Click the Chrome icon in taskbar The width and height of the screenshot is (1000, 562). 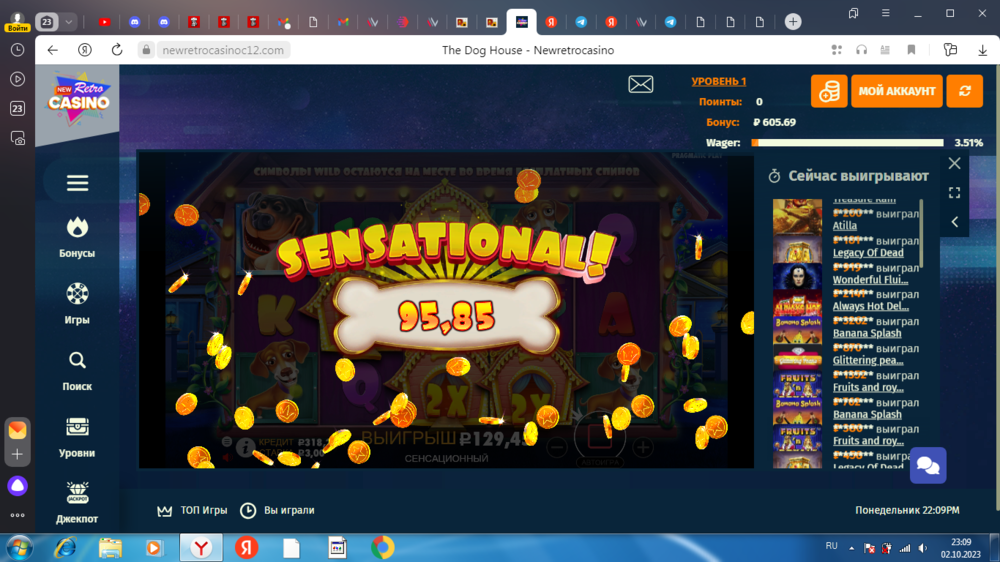point(382,548)
